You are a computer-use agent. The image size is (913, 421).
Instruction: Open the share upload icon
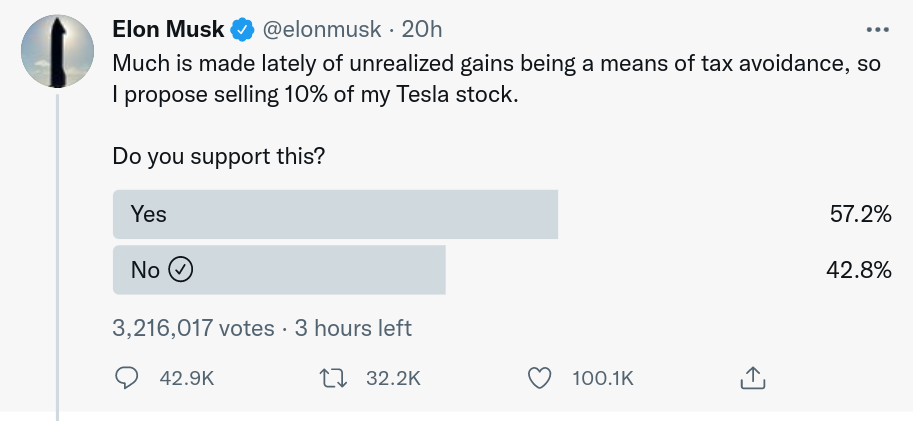tap(752, 378)
